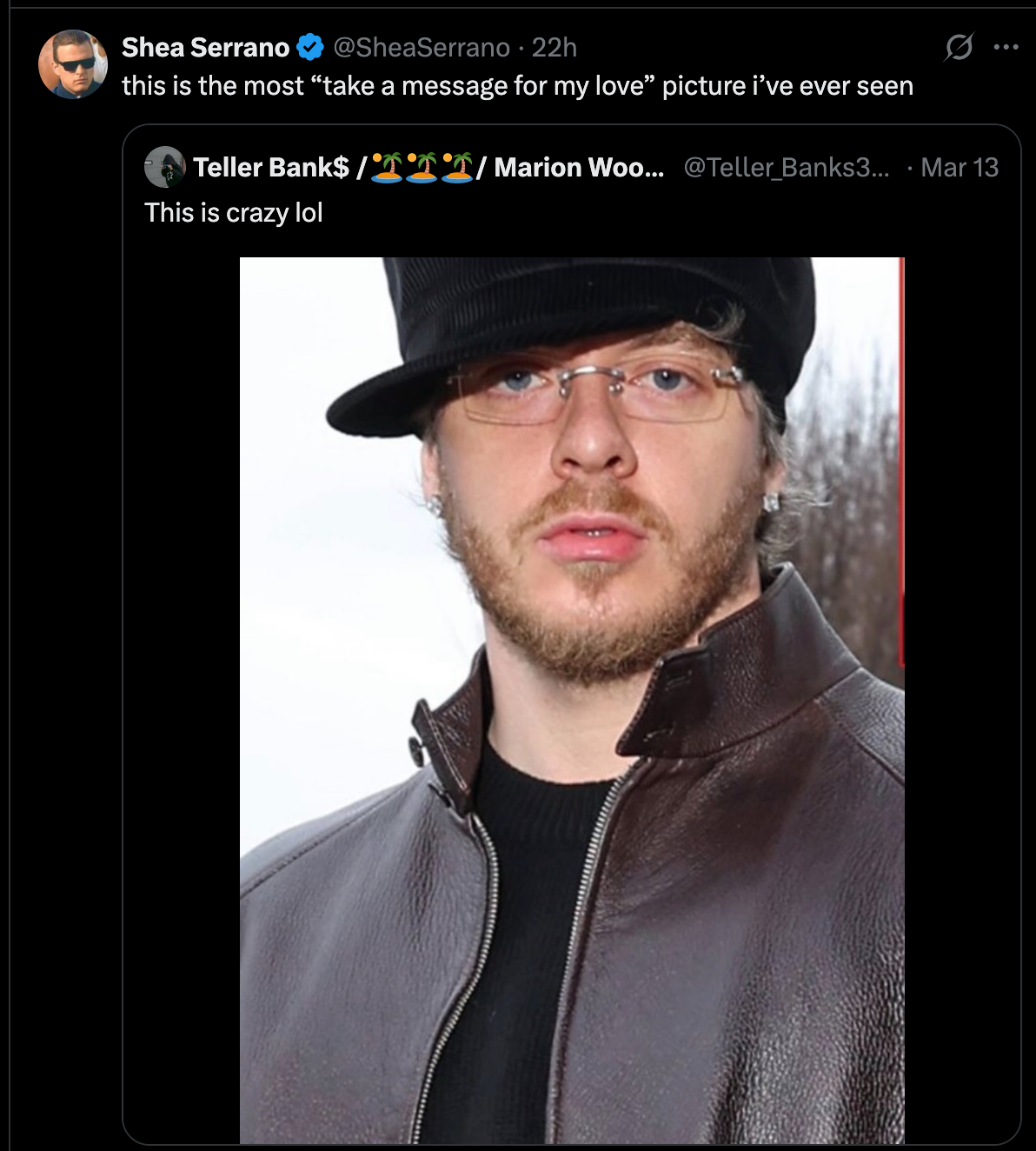
Task: Open Shea Serrano's profile picture
Action: click(73, 64)
